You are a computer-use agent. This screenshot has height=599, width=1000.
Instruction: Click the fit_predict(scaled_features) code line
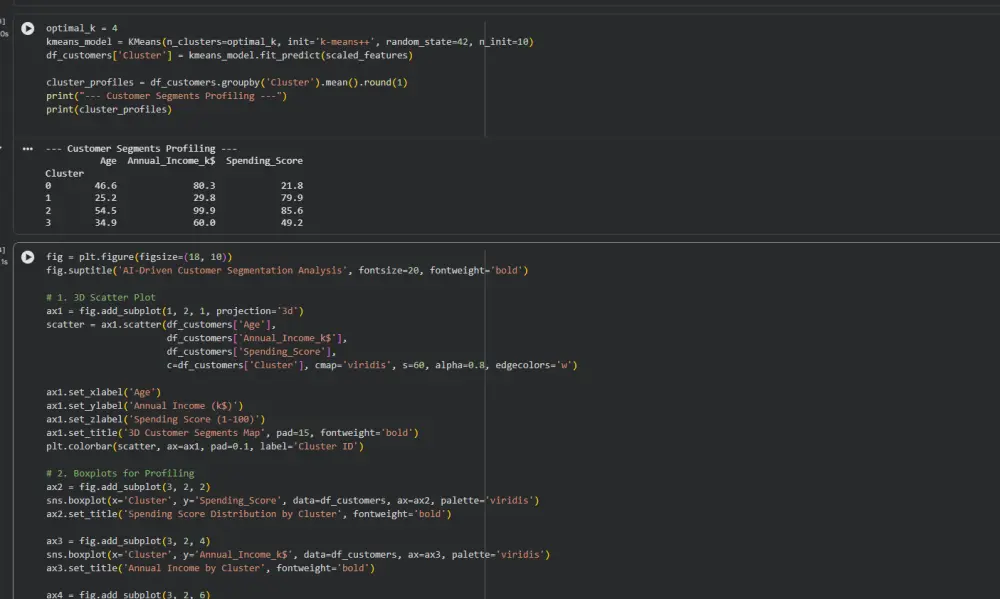(x=229, y=55)
